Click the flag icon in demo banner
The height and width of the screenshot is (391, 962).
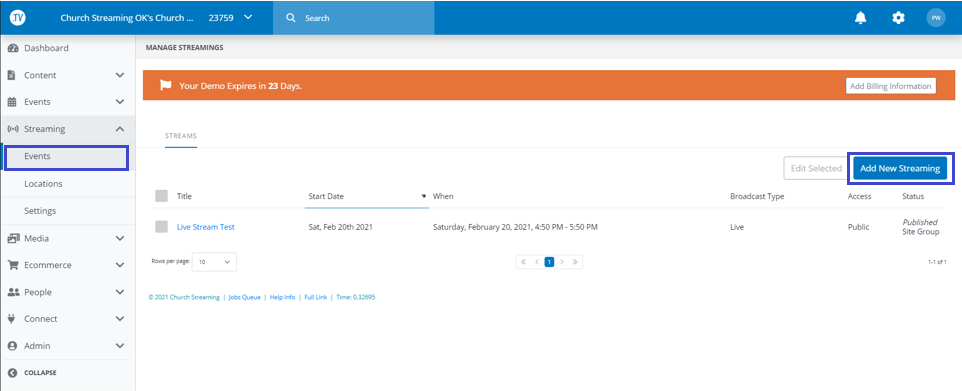166,85
